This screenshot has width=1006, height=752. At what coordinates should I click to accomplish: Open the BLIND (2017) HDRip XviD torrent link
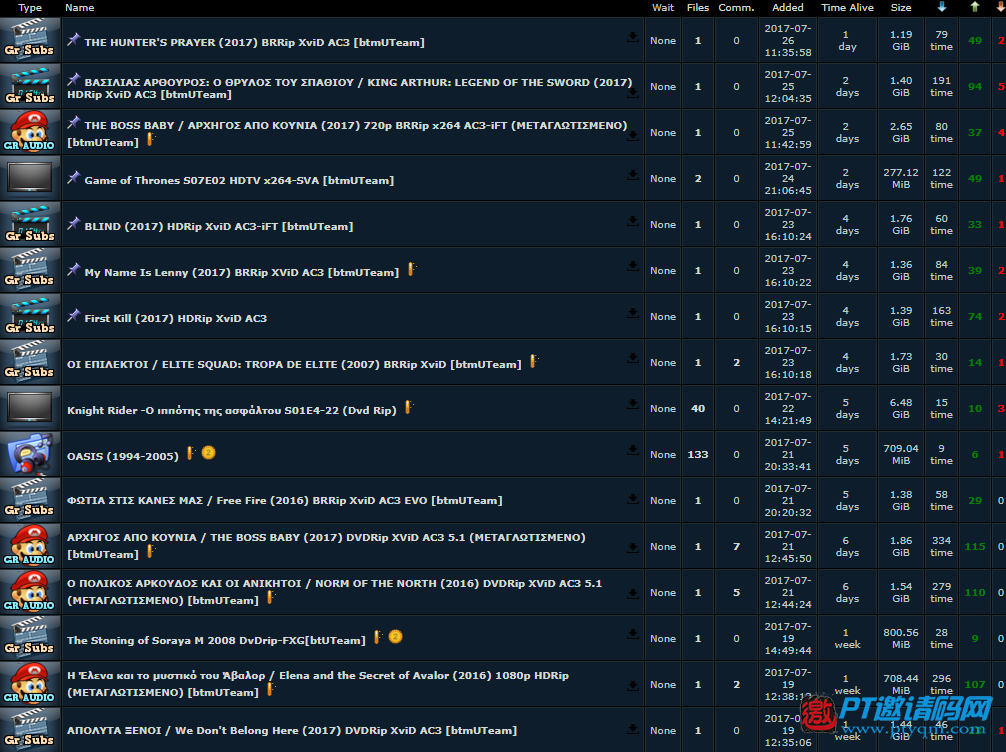218,226
